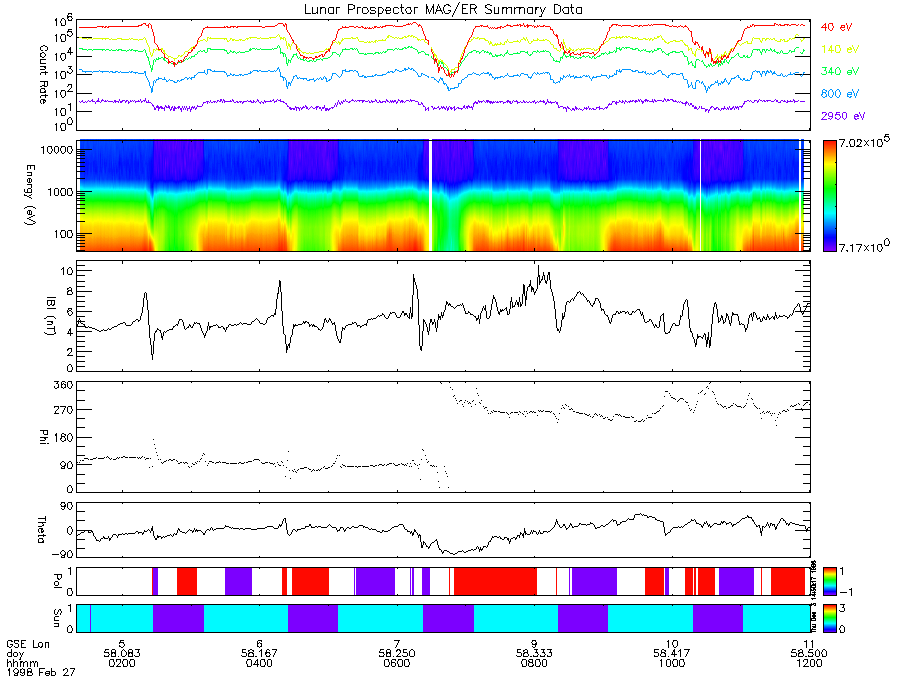Click the time tick label '1200'
900x700 pixels.
click(809, 663)
